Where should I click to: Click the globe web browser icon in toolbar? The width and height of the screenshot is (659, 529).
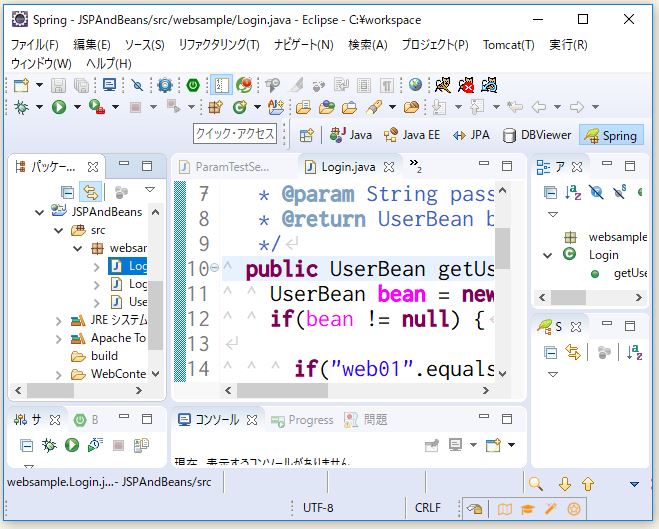pyautogui.click(x=415, y=85)
